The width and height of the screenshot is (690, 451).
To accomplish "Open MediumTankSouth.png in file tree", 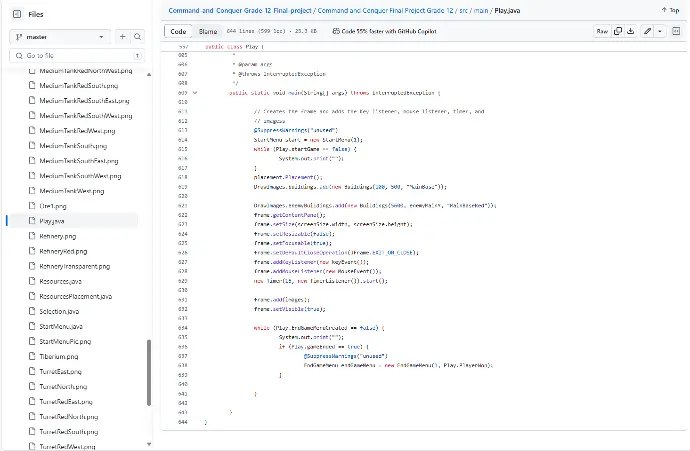I will pos(73,146).
